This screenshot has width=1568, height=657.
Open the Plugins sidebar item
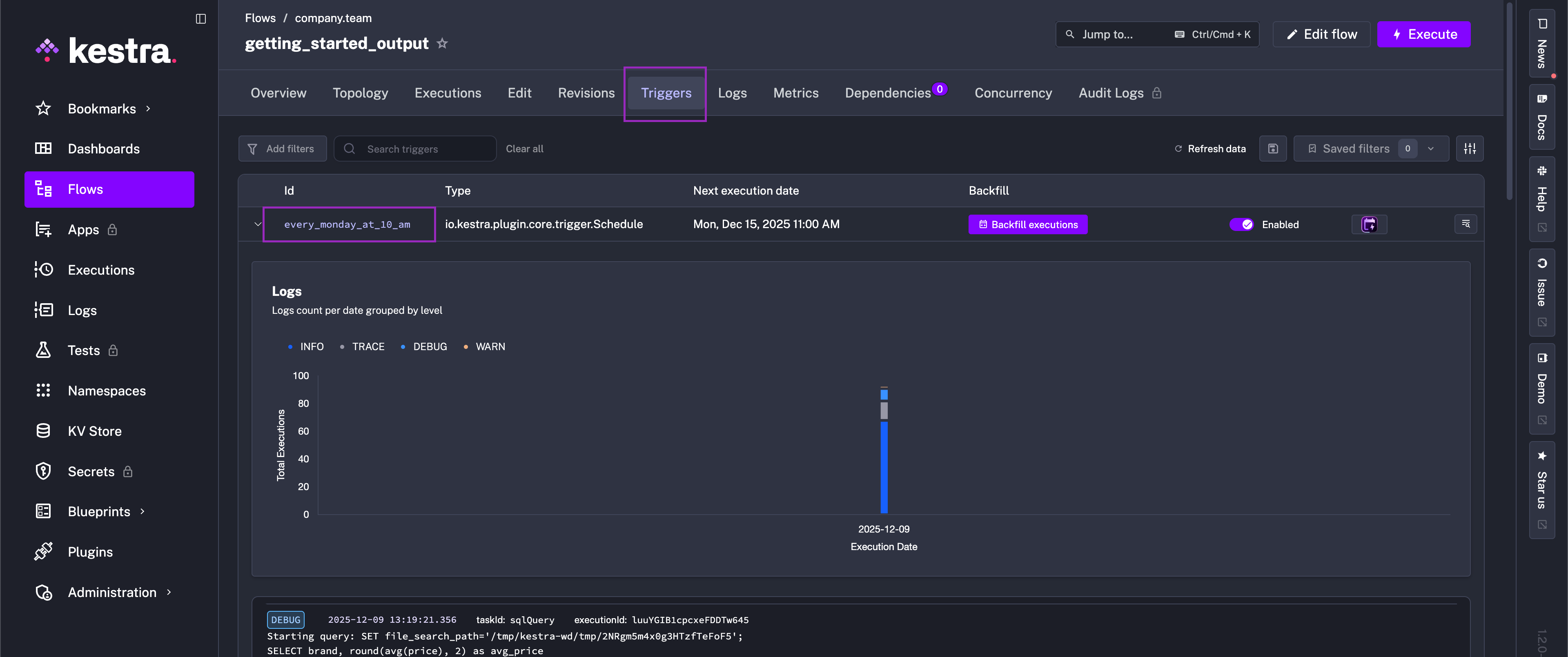[x=90, y=552]
